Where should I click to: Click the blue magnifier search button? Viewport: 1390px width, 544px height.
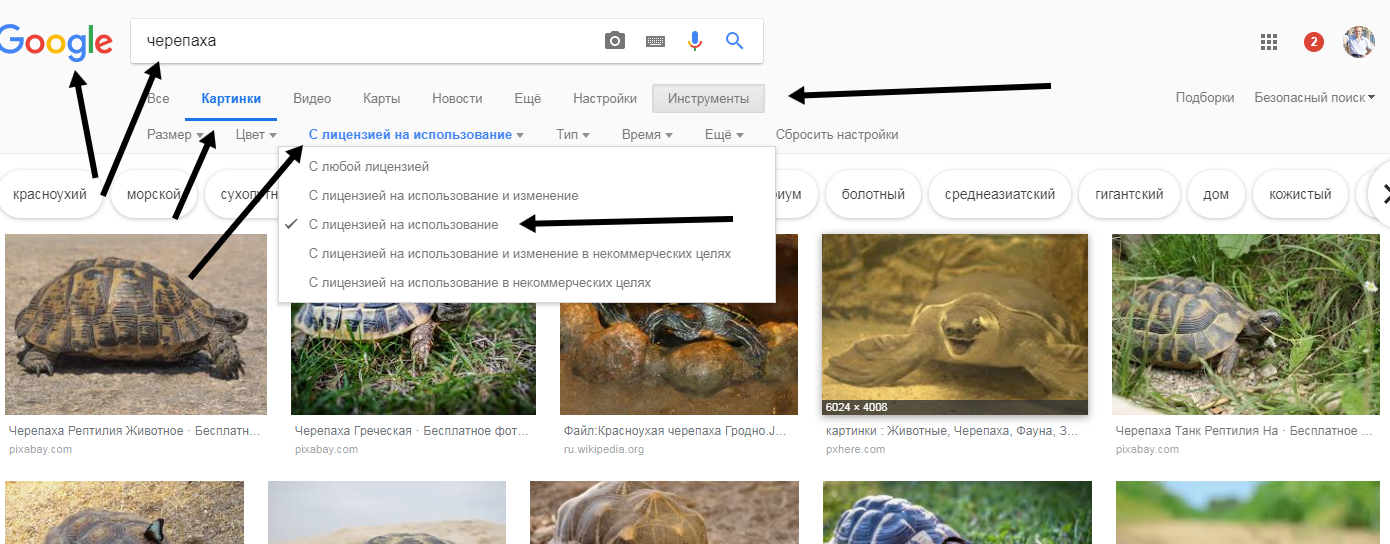(735, 41)
